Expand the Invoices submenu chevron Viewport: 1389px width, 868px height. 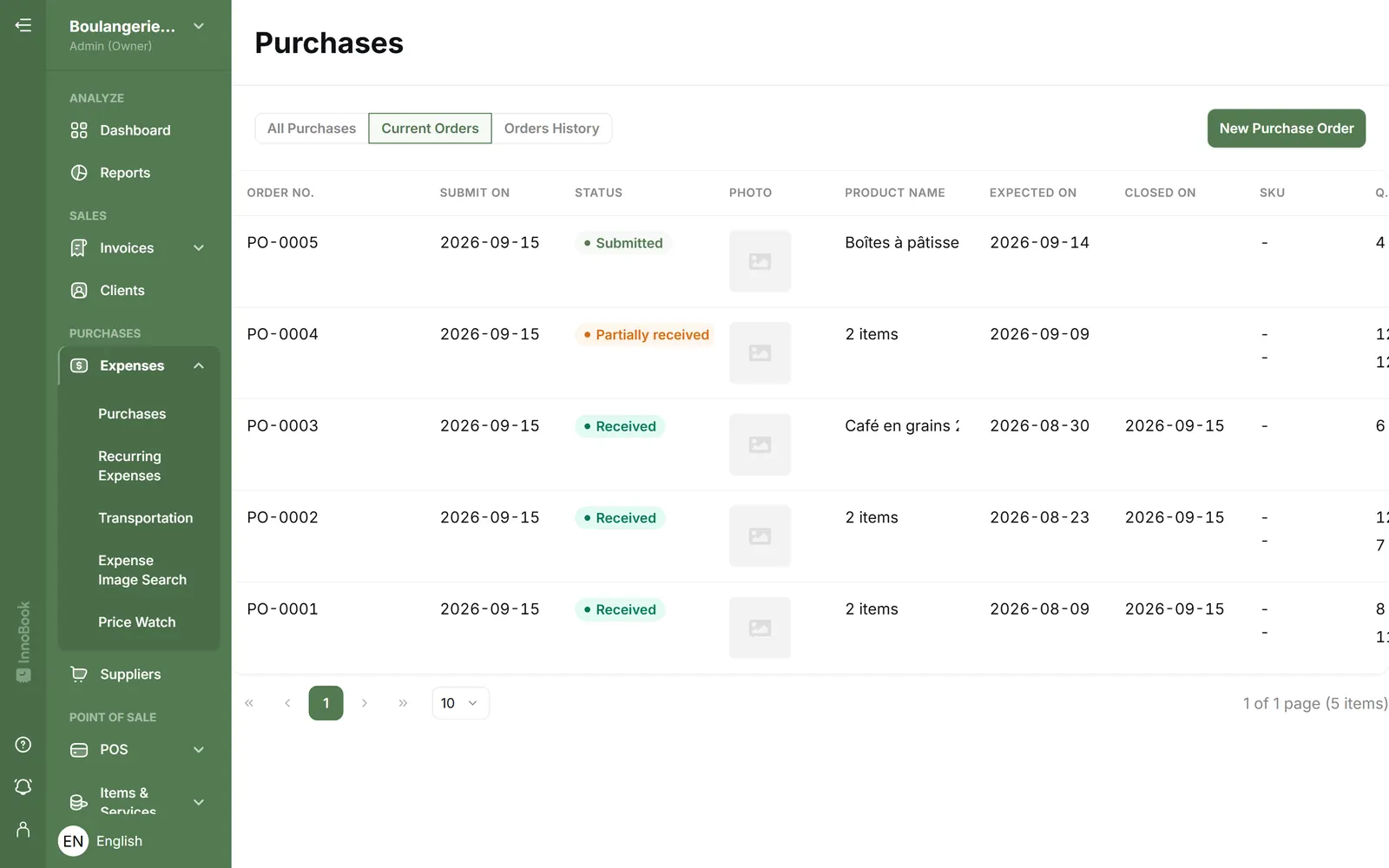199,248
